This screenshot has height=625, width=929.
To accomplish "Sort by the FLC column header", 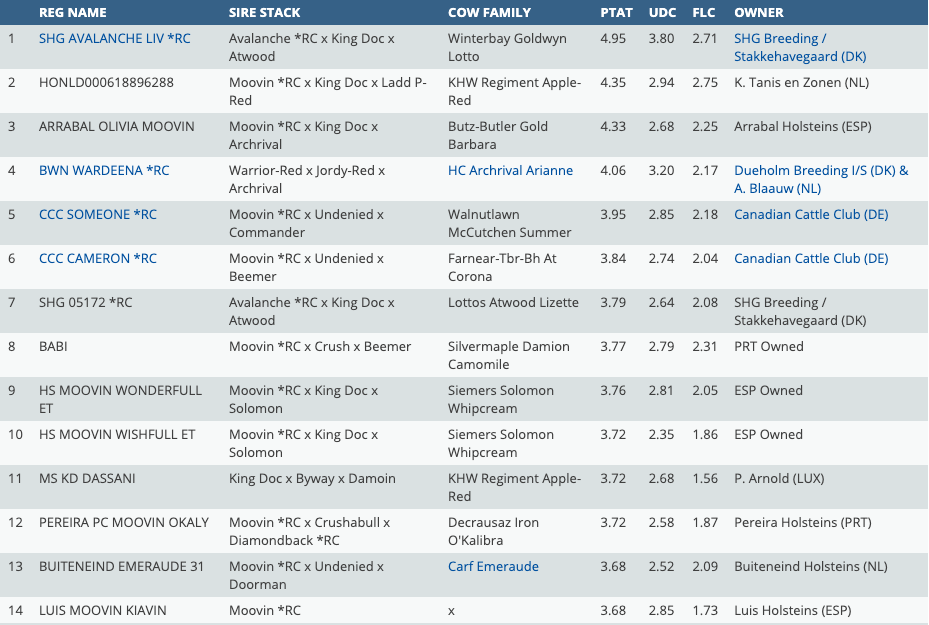I will [x=704, y=13].
